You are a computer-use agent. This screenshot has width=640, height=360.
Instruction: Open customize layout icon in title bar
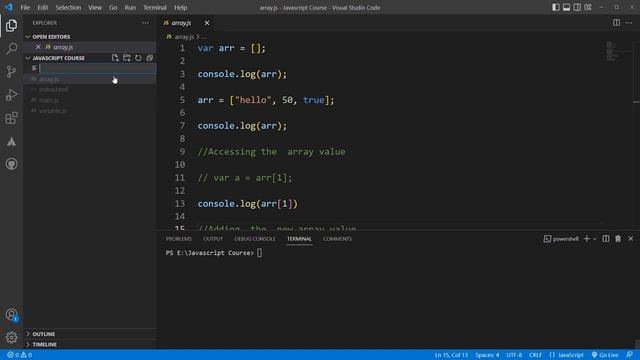point(588,7)
